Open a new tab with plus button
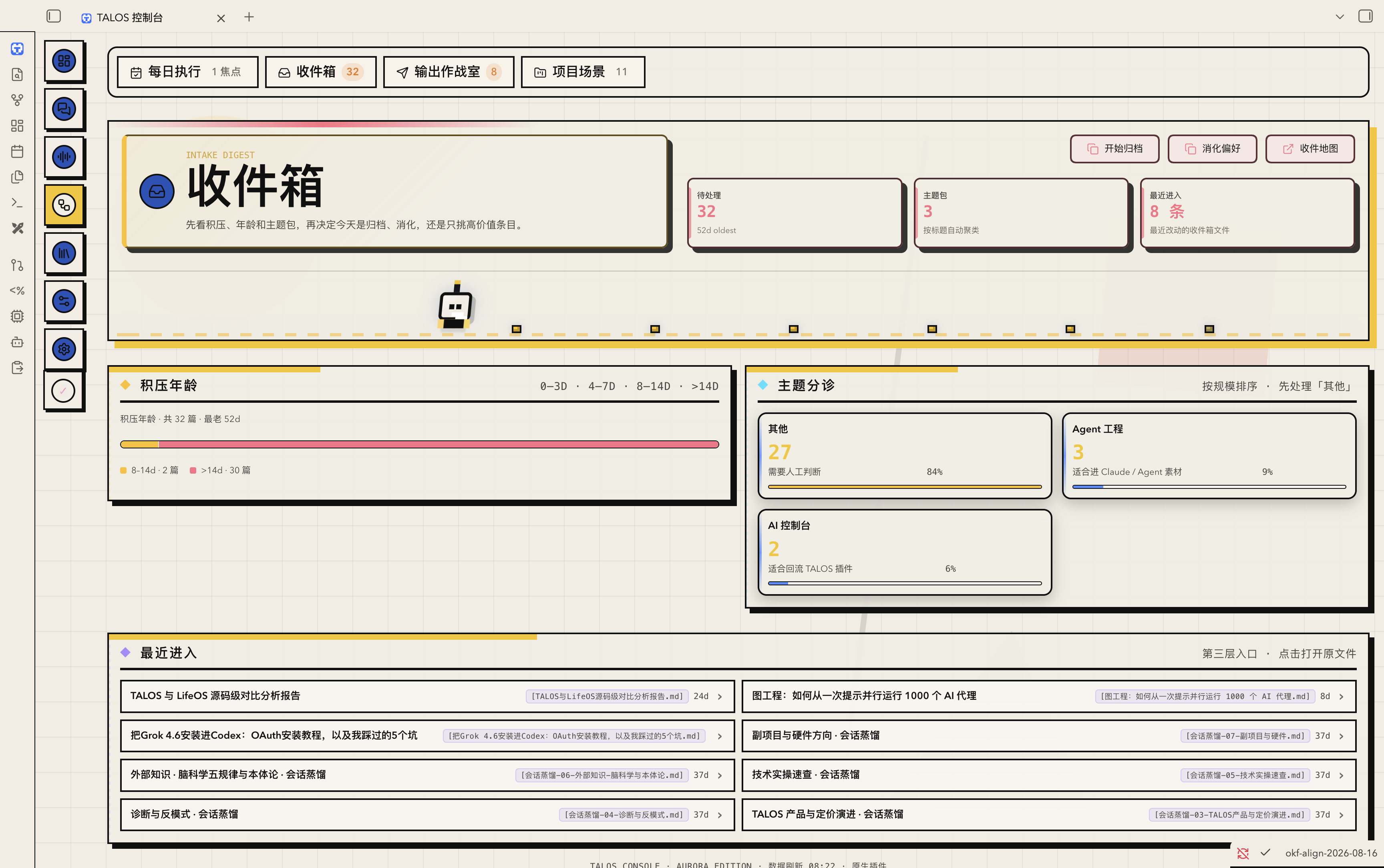 [249, 17]
